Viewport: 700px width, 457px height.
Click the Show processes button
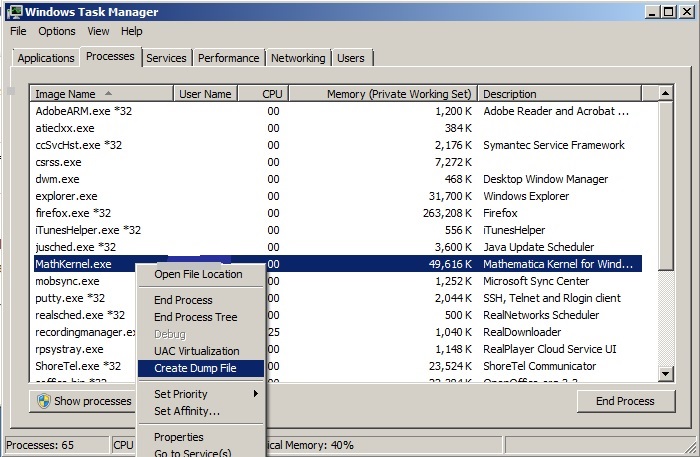tap(83, 401)
